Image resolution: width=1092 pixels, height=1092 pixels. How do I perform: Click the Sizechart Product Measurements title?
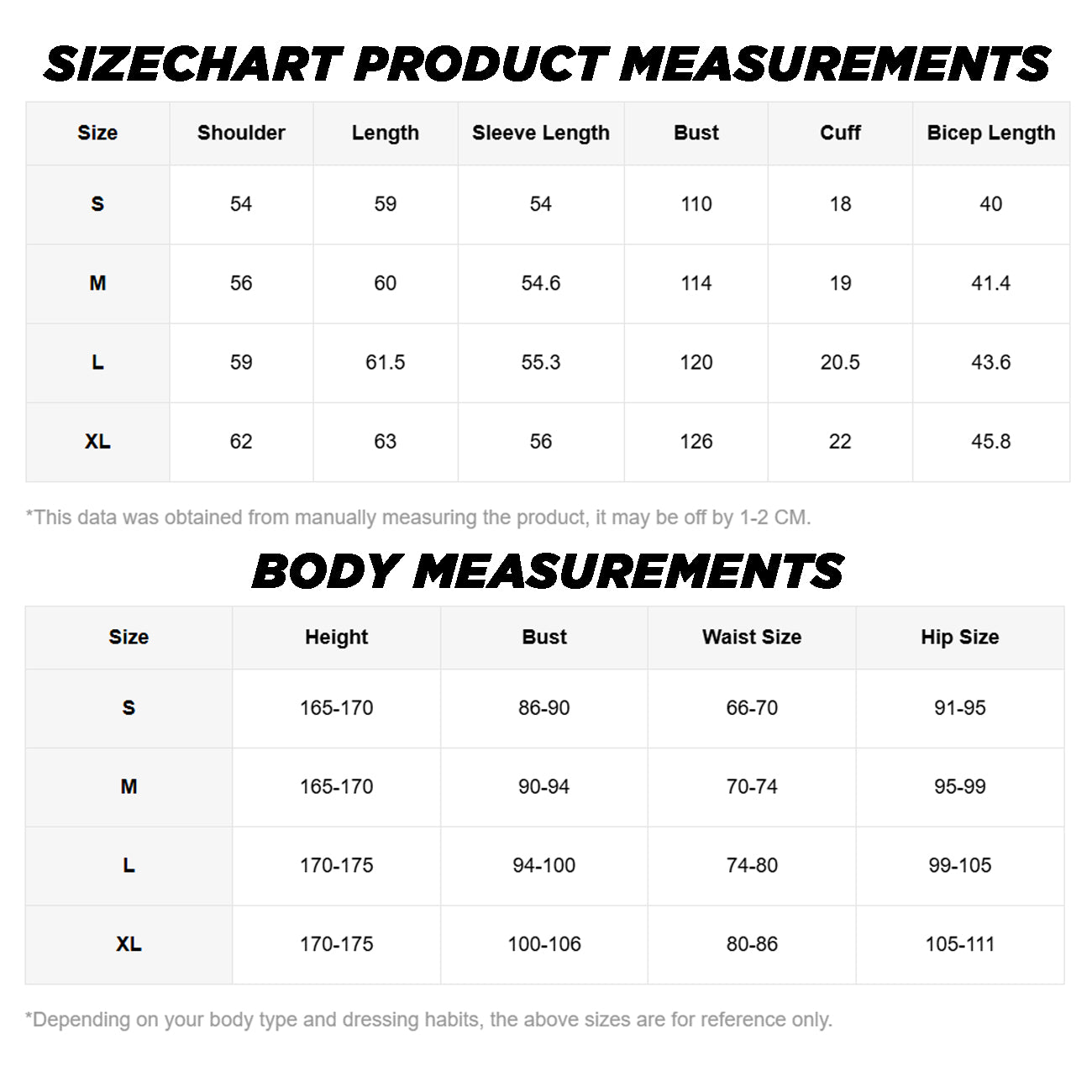[x=547, y=65]
